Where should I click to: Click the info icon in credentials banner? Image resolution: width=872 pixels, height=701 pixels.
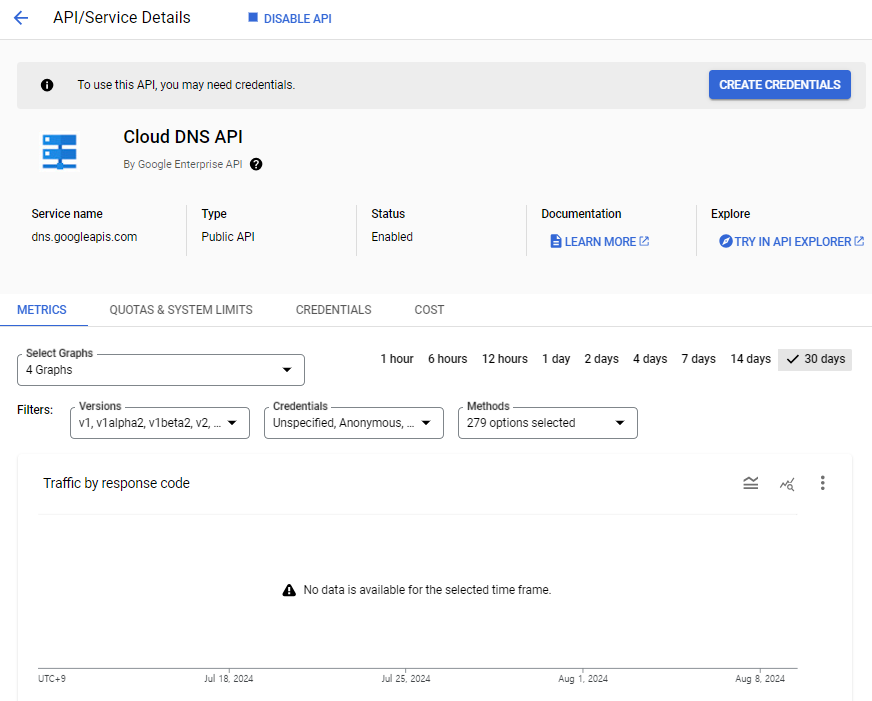pos(47,85)
